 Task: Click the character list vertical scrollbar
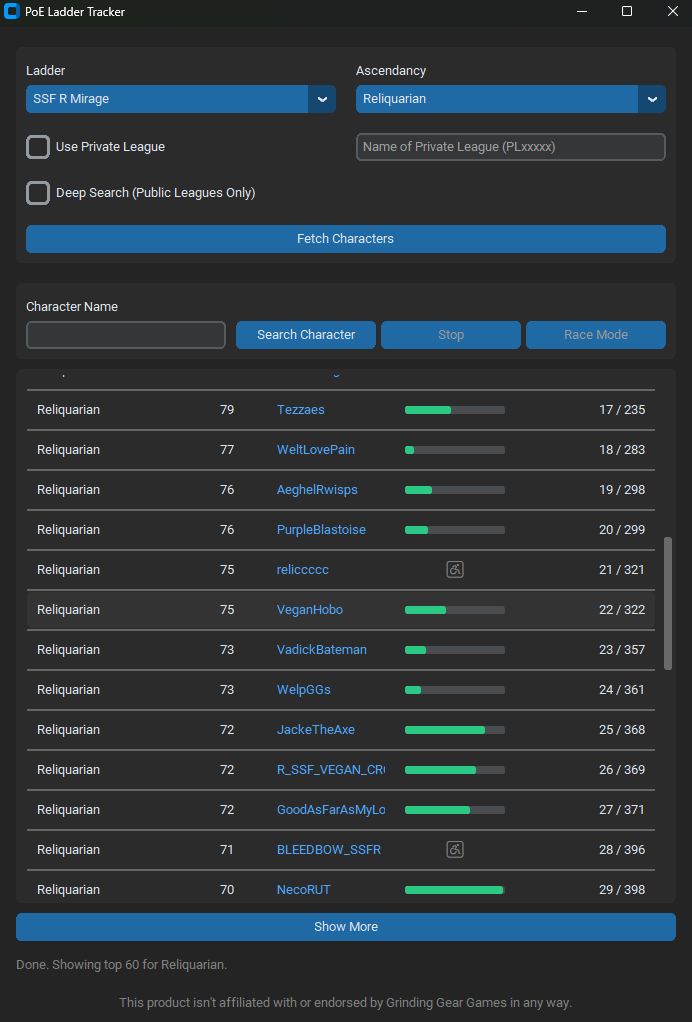[668, 603]
